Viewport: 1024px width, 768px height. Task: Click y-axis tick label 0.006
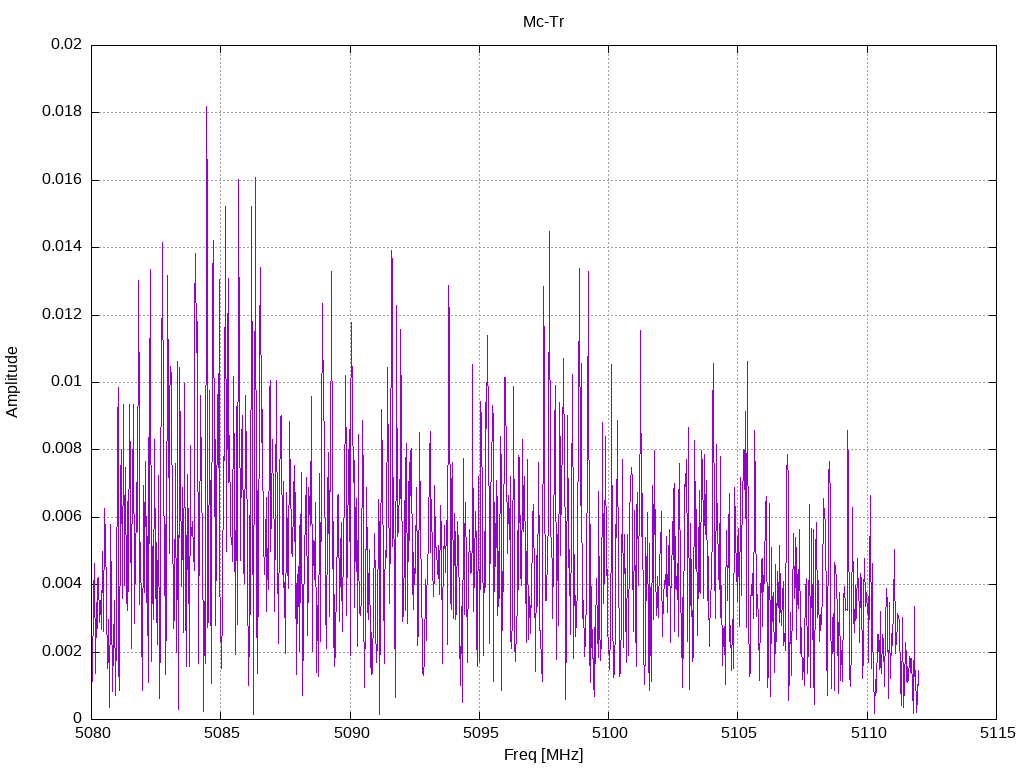coord(63,517)
